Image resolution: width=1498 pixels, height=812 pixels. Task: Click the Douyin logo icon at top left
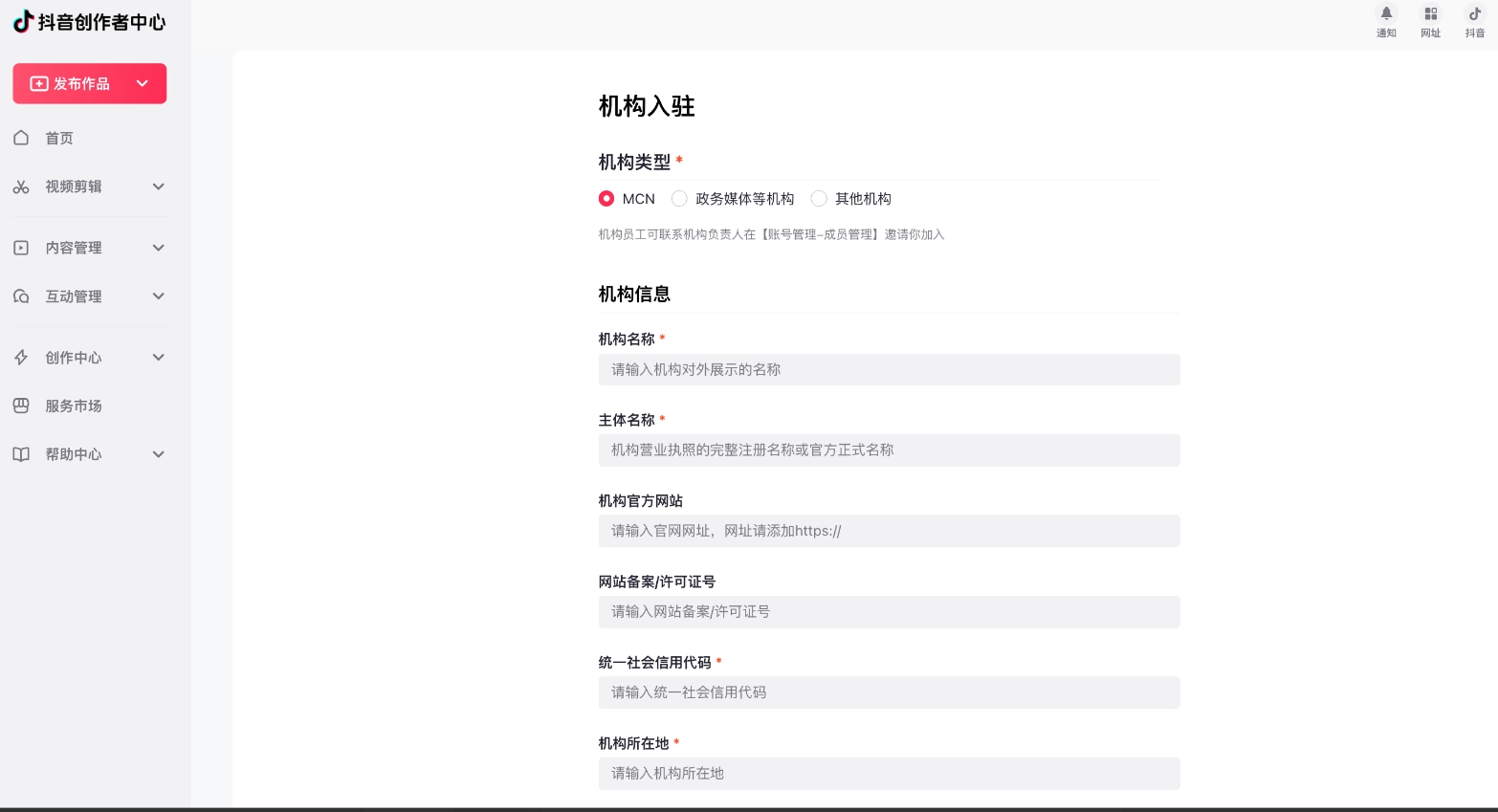pos(23,21)
